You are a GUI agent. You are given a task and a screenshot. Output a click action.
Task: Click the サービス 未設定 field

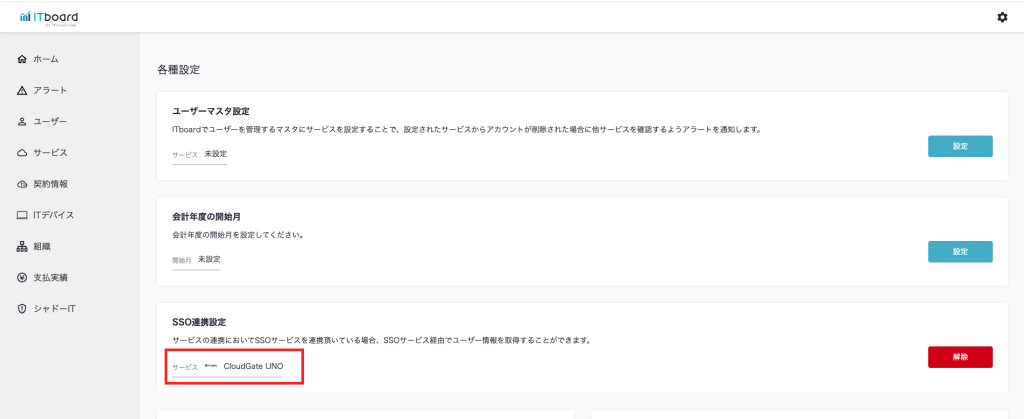pos(199,155)
